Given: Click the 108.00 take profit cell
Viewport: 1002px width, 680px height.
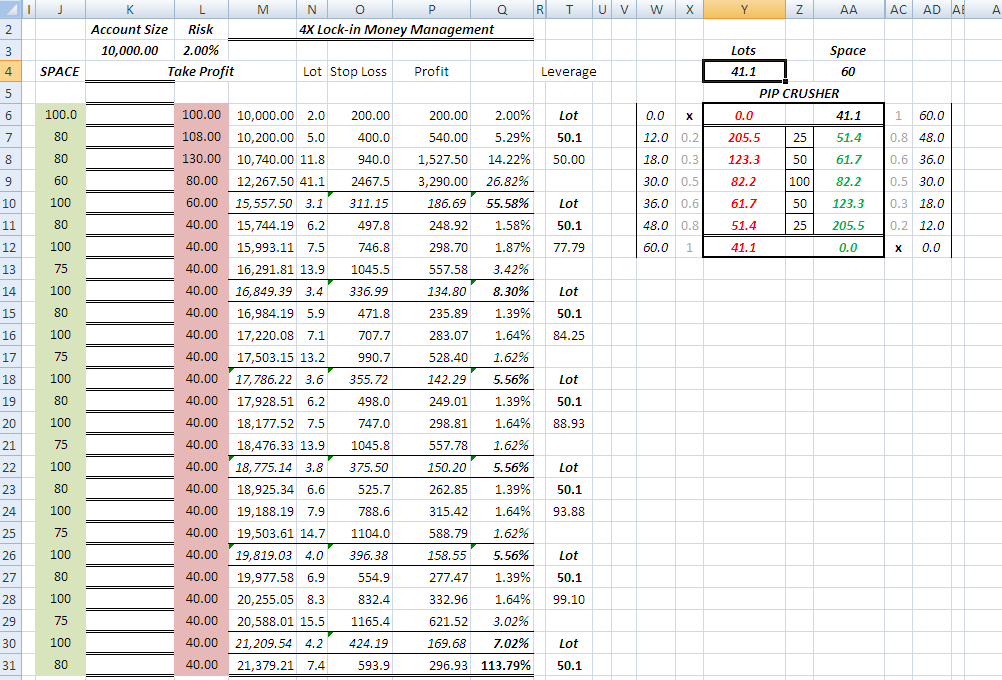Looking at the screenshot, I should 201,137.
